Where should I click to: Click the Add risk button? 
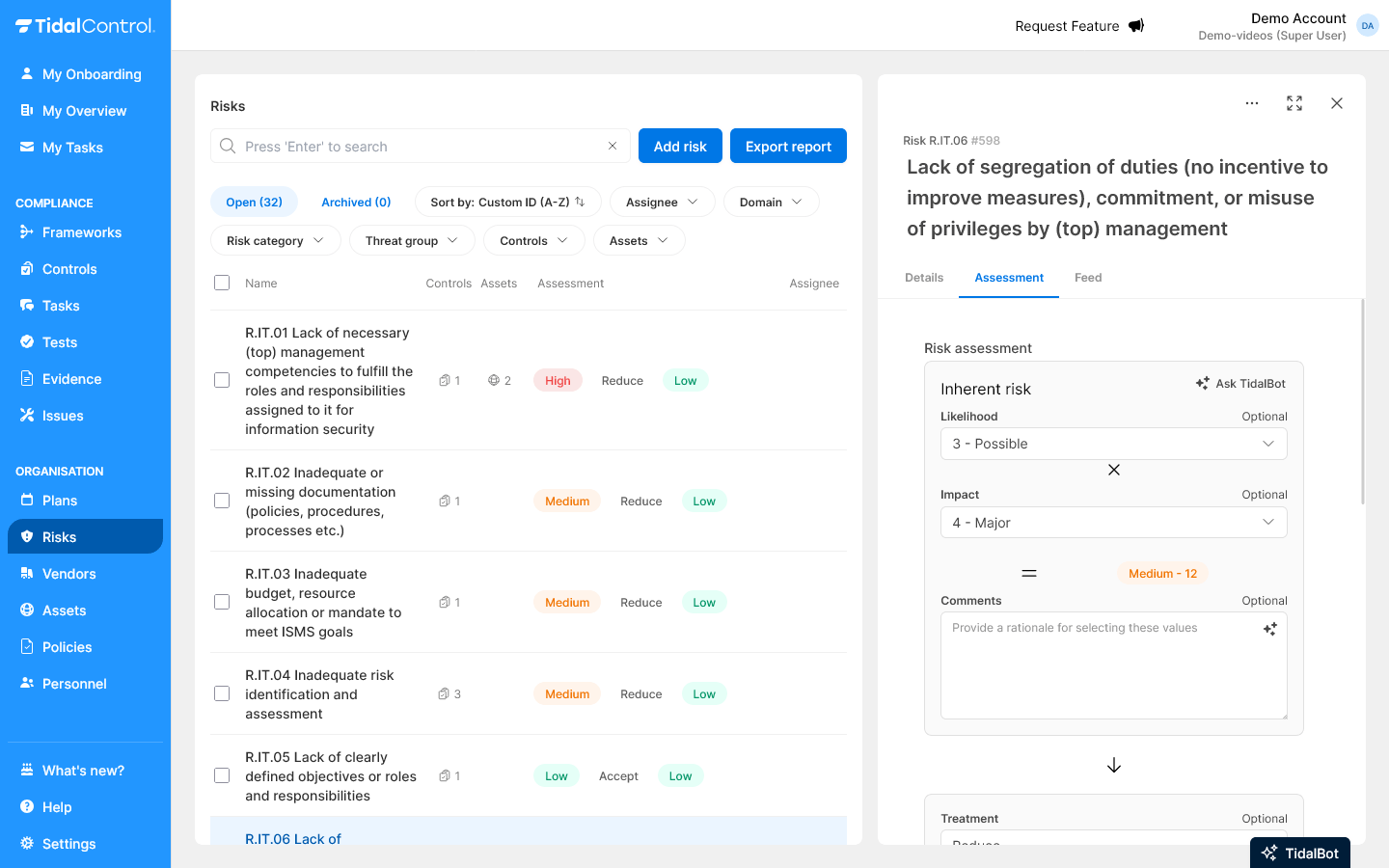point(680,147)
